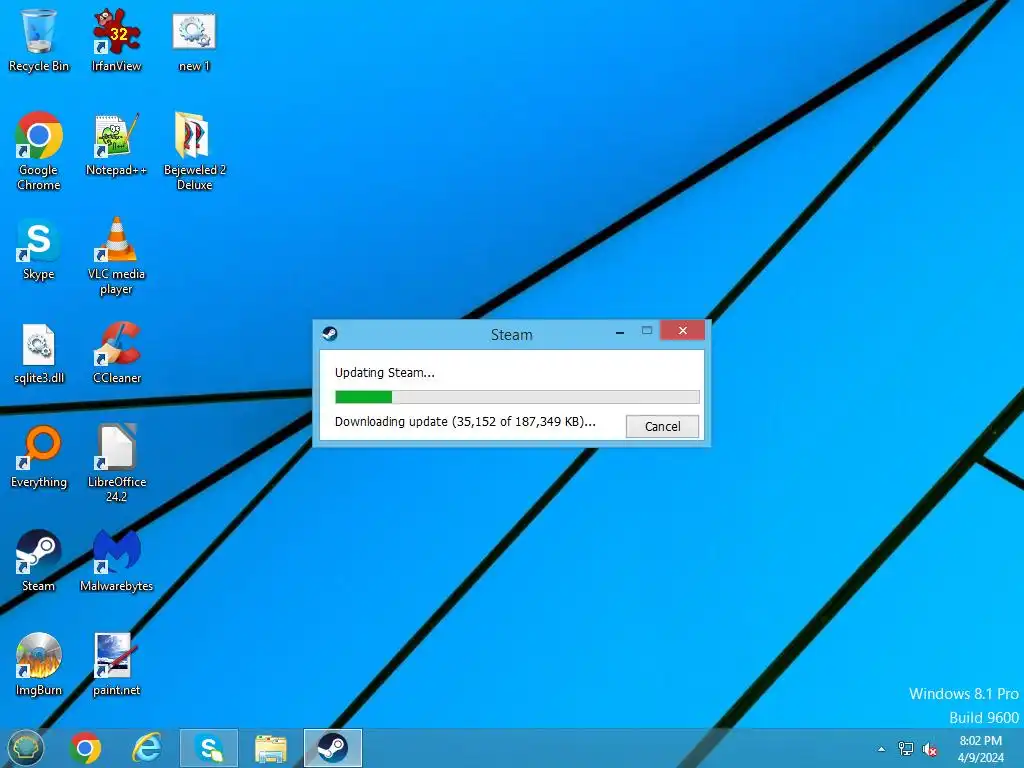Launch Malwarebytes from the desktop
The height and width of the screenshot is (768, 1024).
coord(116,560)
